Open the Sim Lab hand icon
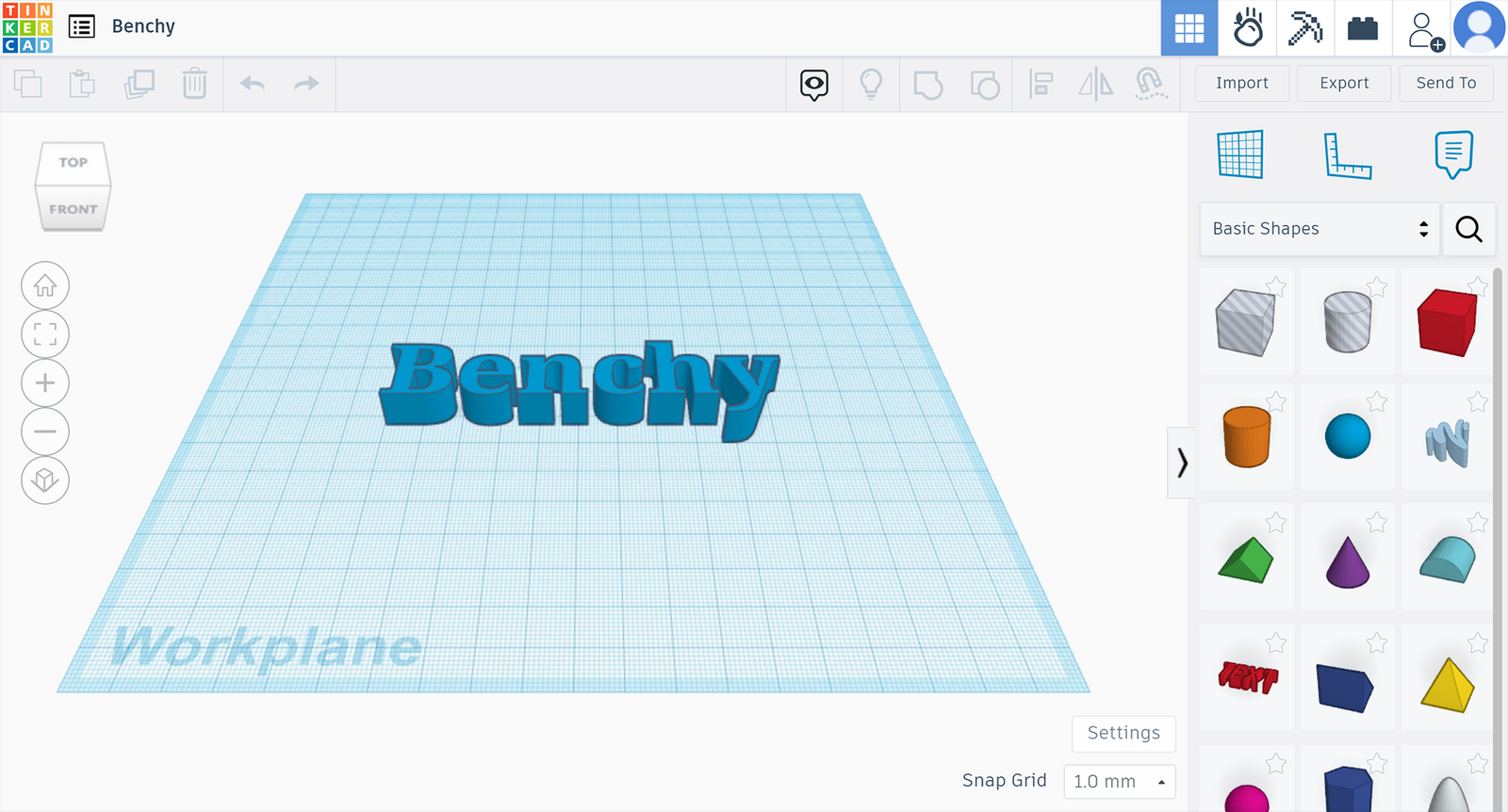1508x812 pixels. click(1248, 28)
